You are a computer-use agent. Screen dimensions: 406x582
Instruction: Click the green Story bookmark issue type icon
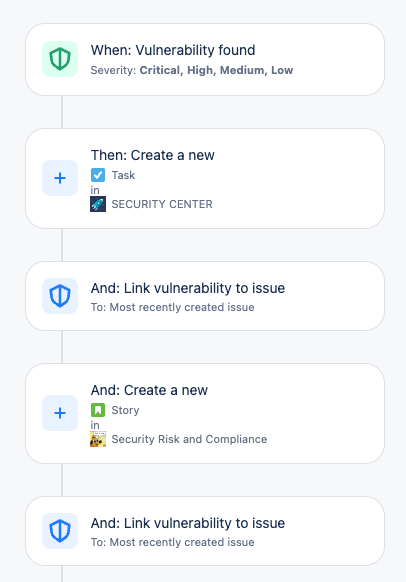98,410
